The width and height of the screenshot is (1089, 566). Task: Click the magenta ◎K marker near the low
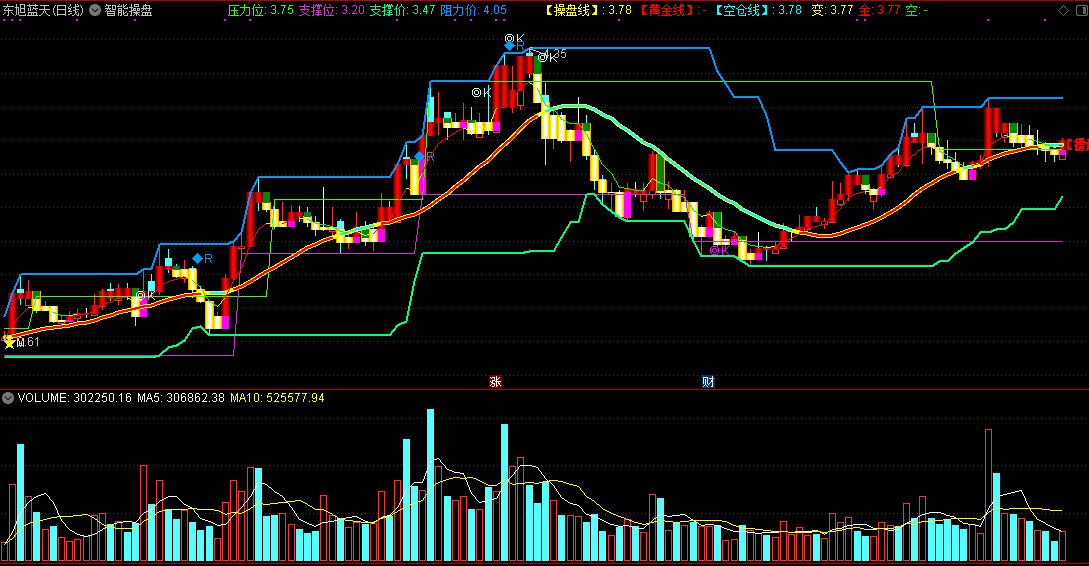tap(719, 250)
